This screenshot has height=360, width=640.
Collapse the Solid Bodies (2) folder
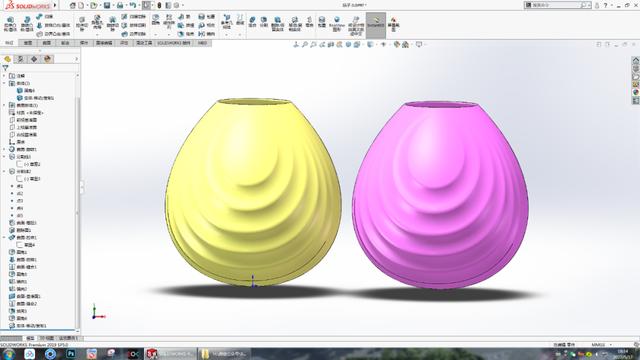(x=4, y=83)
